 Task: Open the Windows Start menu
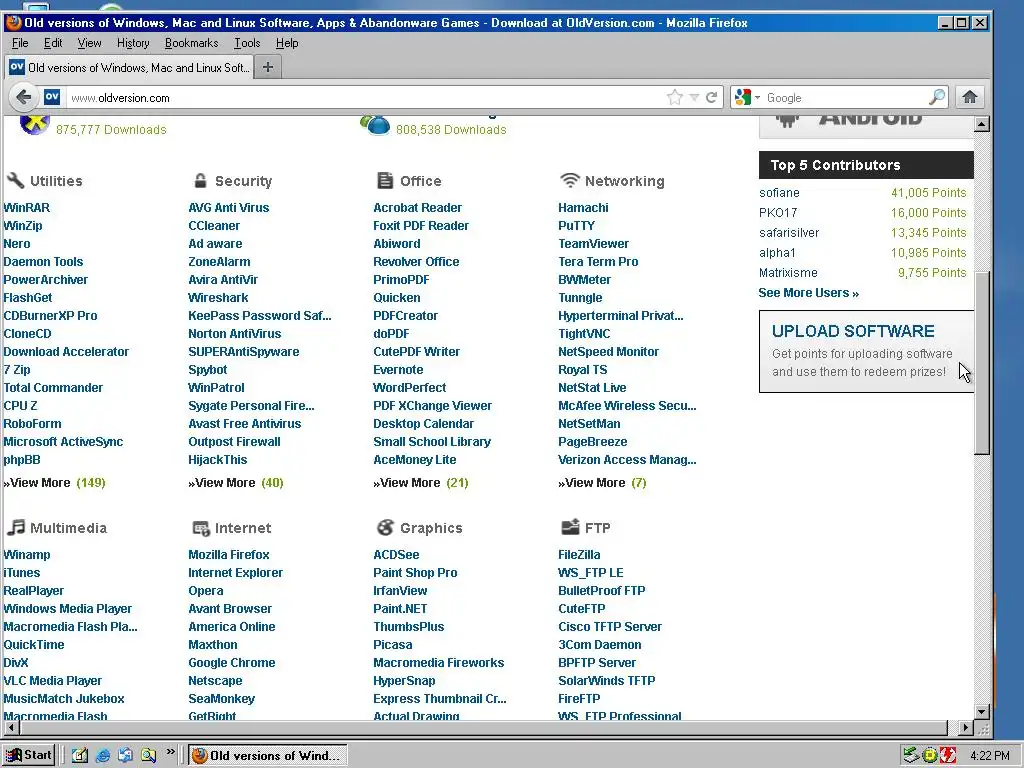tap(29, 756)
